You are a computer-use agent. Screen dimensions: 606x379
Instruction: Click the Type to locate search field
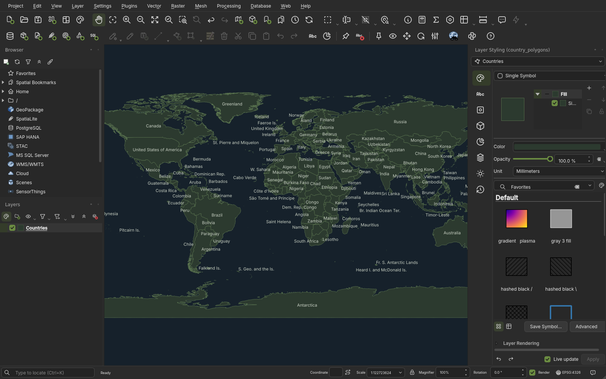coord(48,372)
